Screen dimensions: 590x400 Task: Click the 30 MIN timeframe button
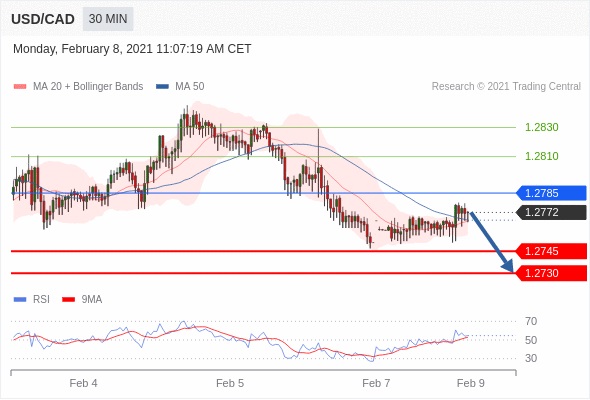coord(108,19)
